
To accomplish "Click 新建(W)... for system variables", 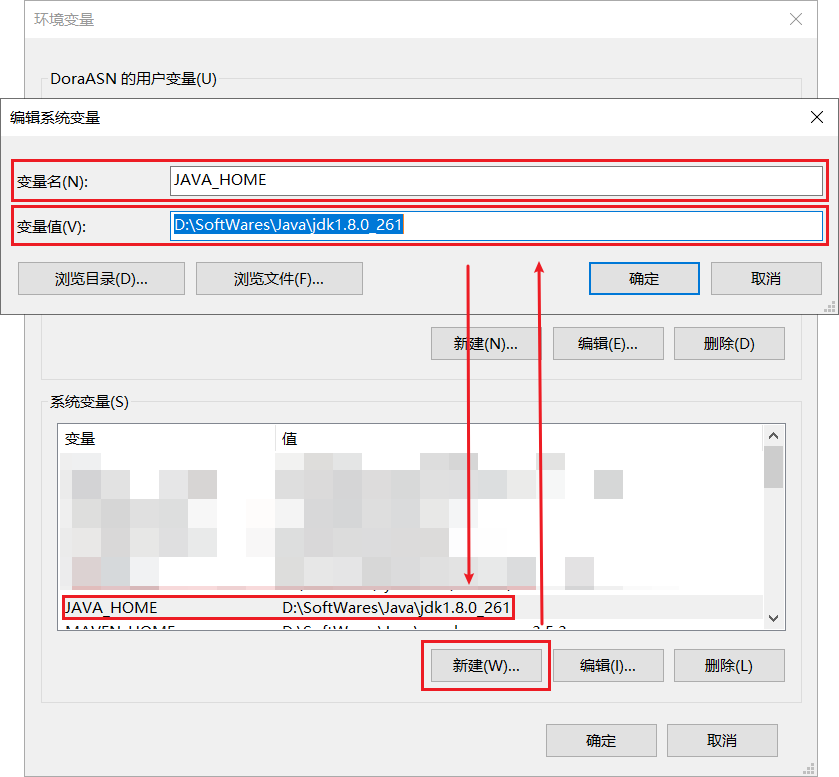I will click(486, 666).
